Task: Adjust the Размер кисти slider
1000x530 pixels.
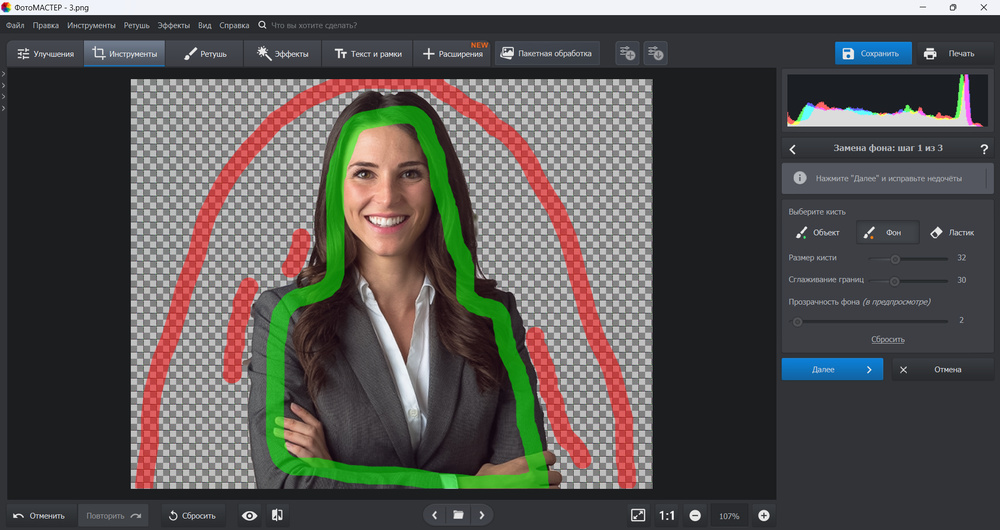Action: (894, 258)
